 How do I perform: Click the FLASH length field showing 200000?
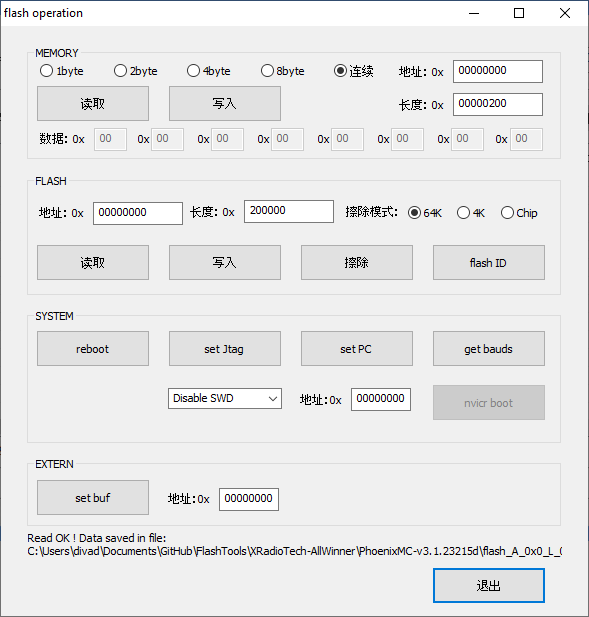(289, 211)
